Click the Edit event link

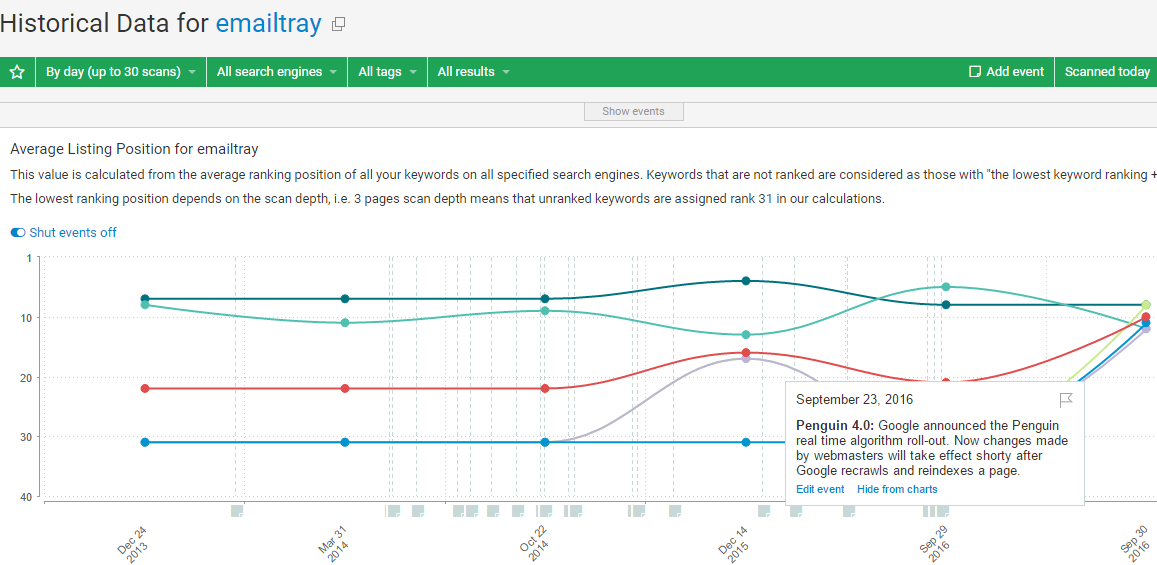(x=820, y=489)
